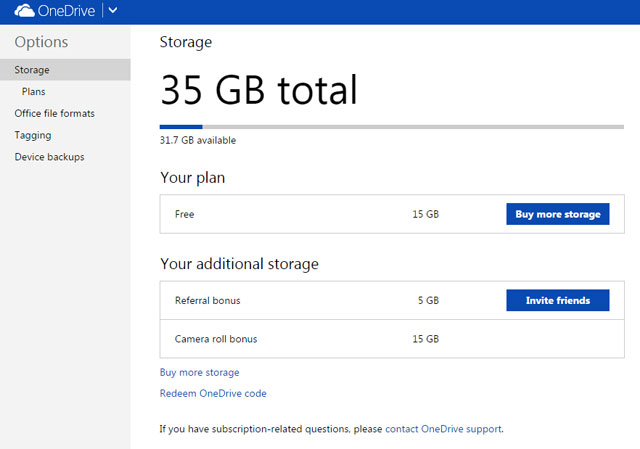This screenshot has width=640, height=449.
Task: Open the Plans sub-item under Storage
Action: tap(33, 92)
